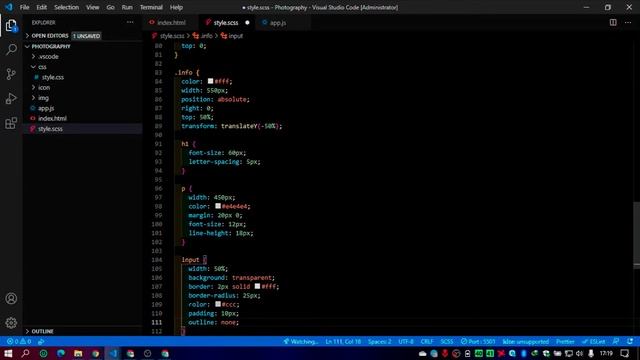This screenshot has height=360, width=640.
Task: Click #fff color swatch on line 84
Action: pos(211,81)
